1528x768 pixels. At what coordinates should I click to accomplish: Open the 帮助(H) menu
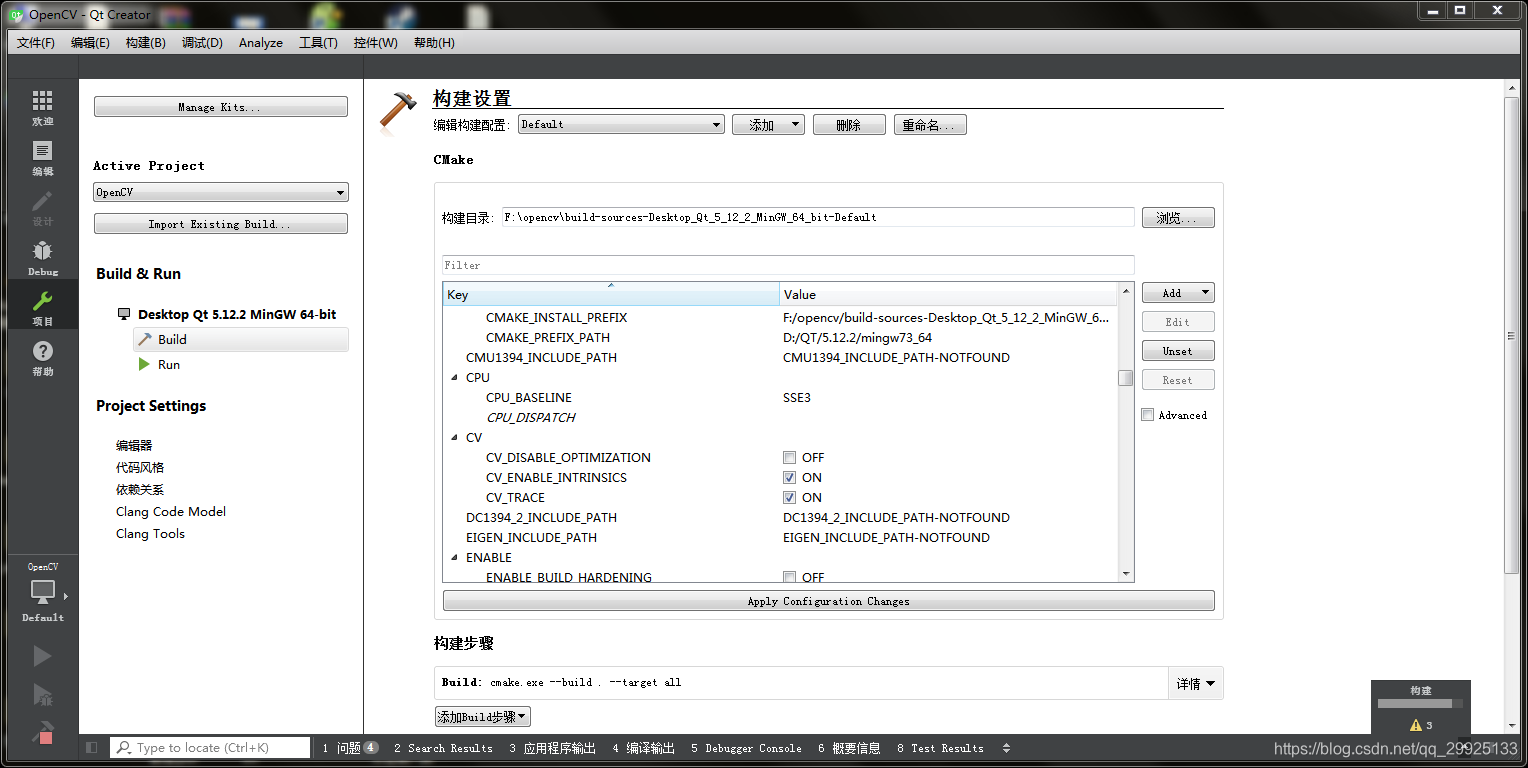(434, 43)
